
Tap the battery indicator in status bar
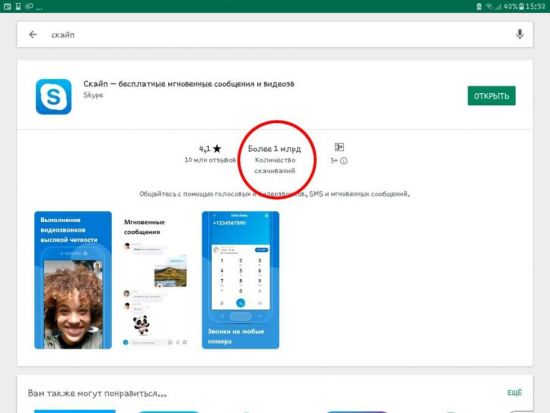click(521, 6)
